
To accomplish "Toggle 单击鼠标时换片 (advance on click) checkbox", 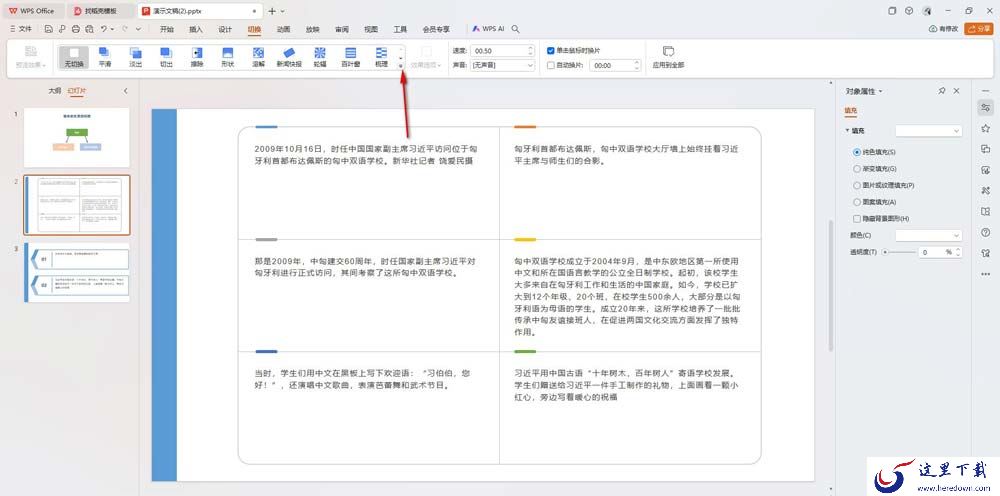I will click(x=551, y=50).
